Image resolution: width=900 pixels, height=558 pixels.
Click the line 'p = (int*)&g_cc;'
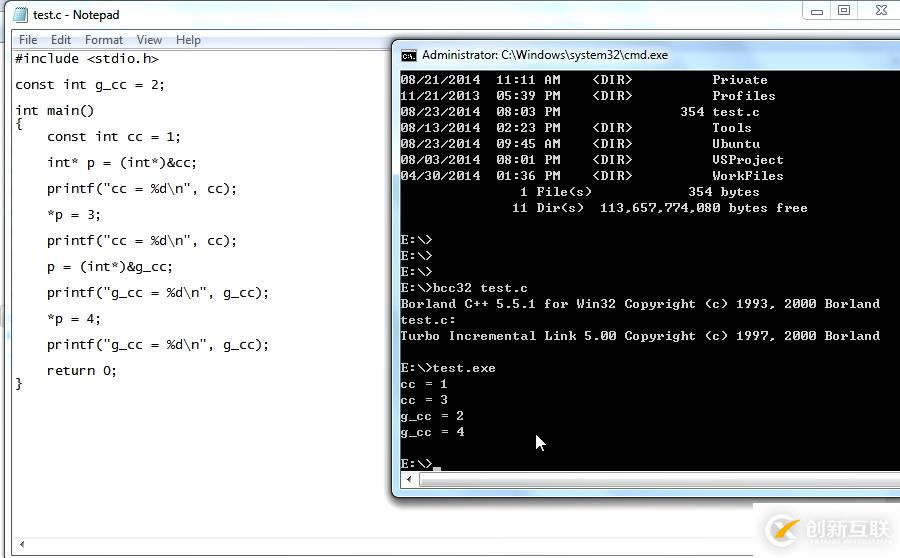coord(110,267)
